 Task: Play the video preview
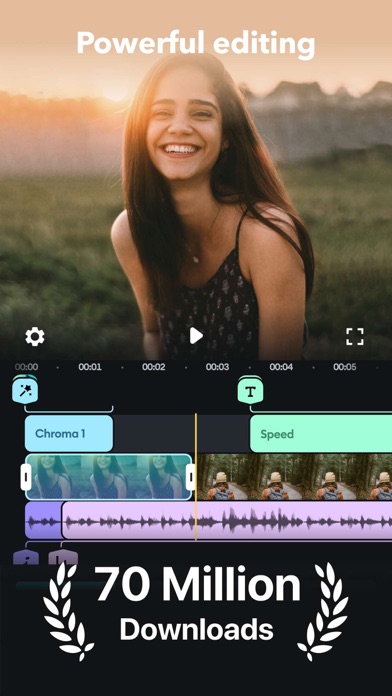point(196,336)
